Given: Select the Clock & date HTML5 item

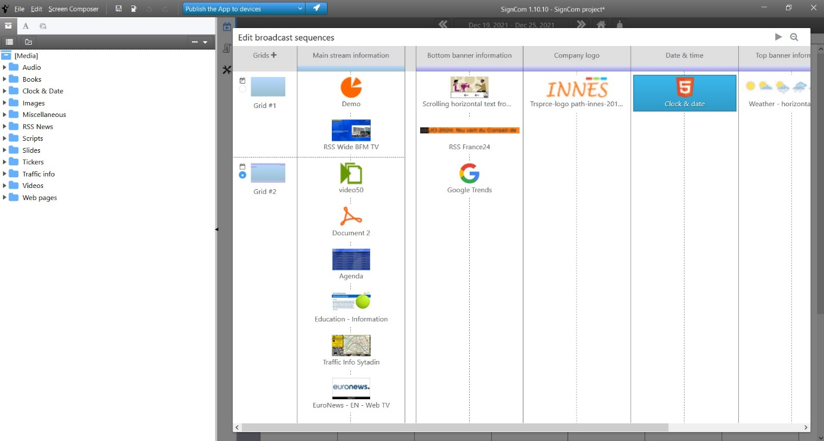Looking at the screenshot, I should pos(684,93).
